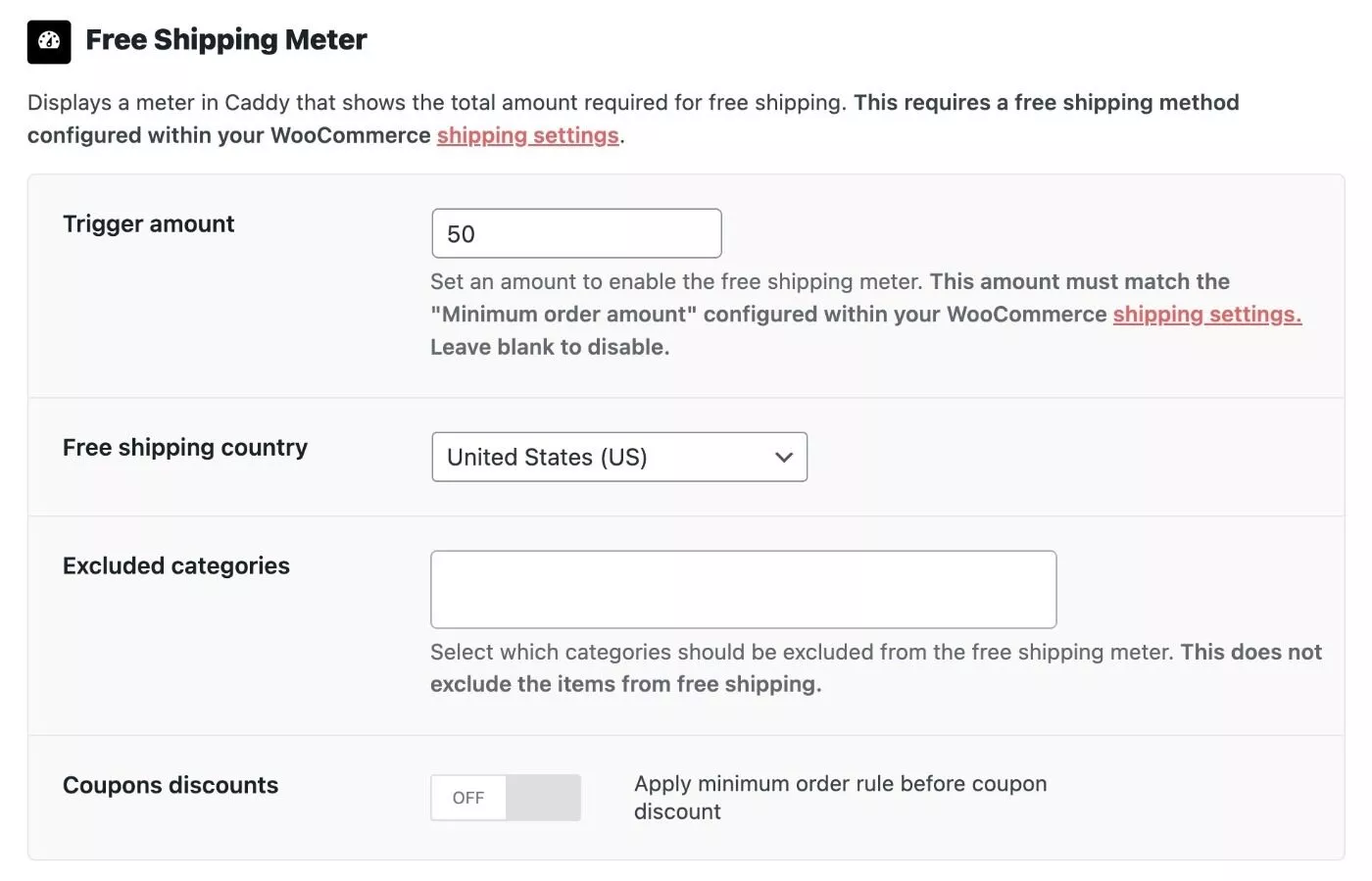Screen dimensions: 1372x881
Task: Click the Excluded categories selection box
Action: (743, 589)
